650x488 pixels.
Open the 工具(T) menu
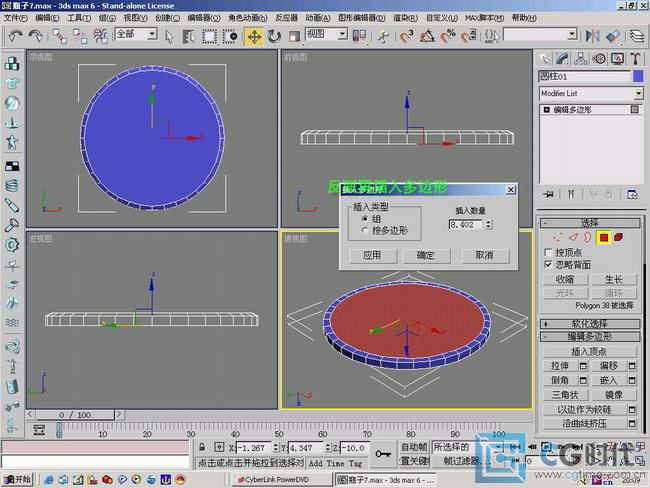[x=79, y=18]
